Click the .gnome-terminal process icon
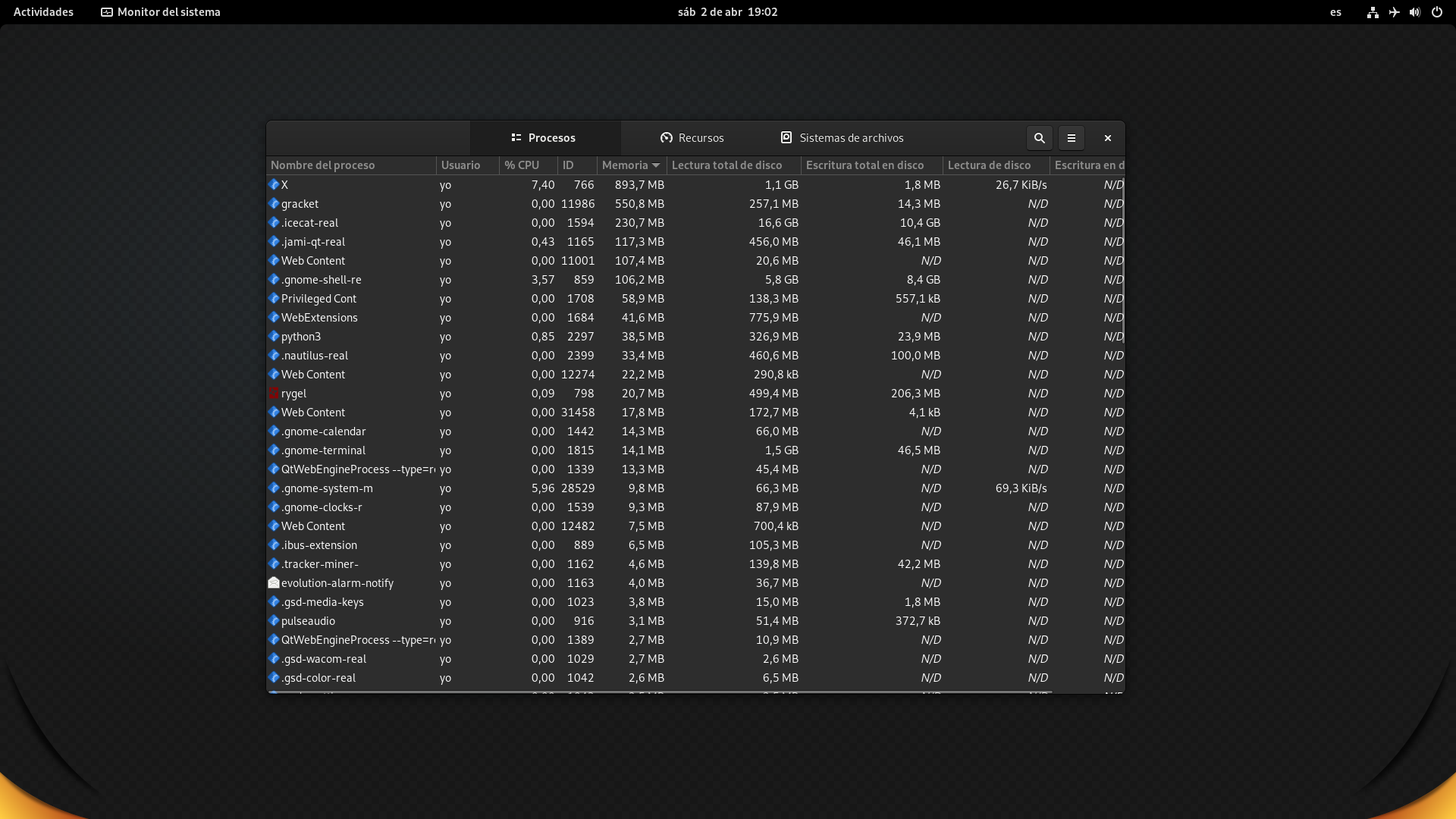This screenshot has height=819, width=1456. 274,450
